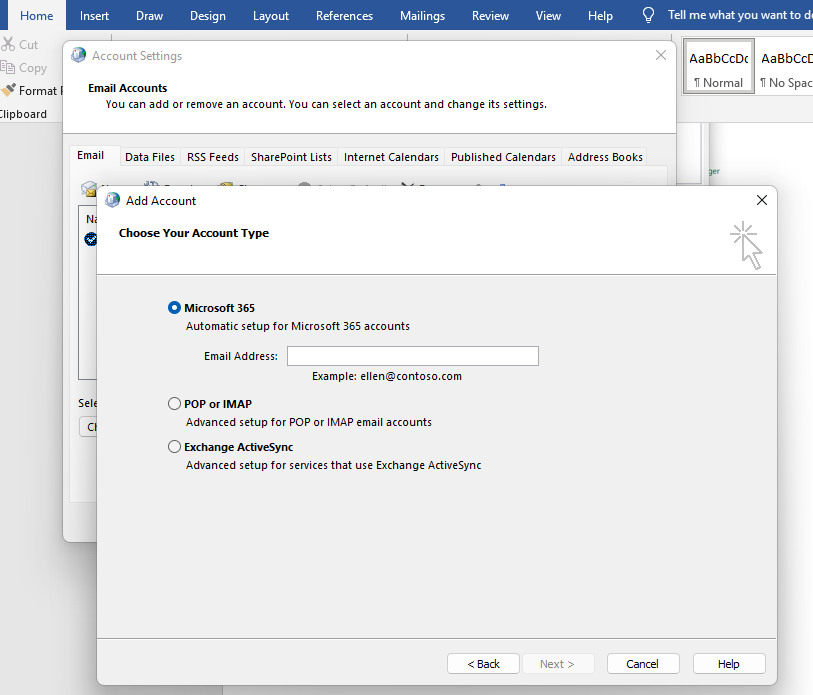
Task: Click the Microsoft 365 label text
Action: (219, 308)
